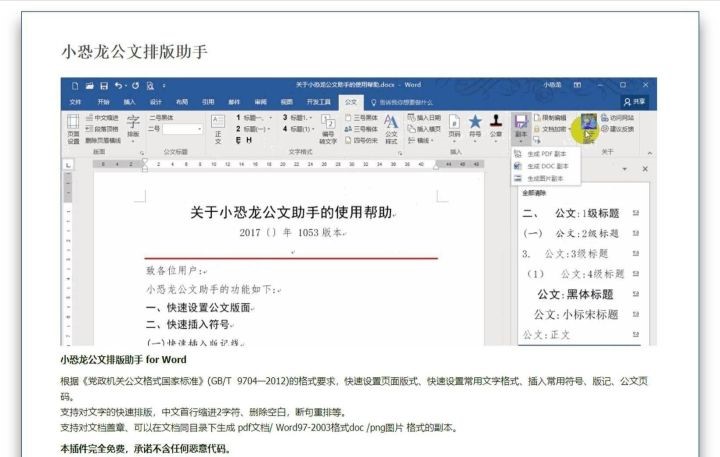This screenshot has height=457, width=720.
Task: Click the Print preview icon in quick access toolbar
Action: click(x=150, y=86)
